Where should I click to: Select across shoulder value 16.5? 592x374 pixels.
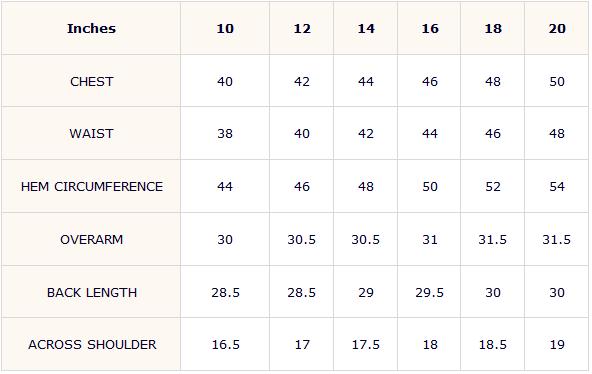tap(225, 345)
